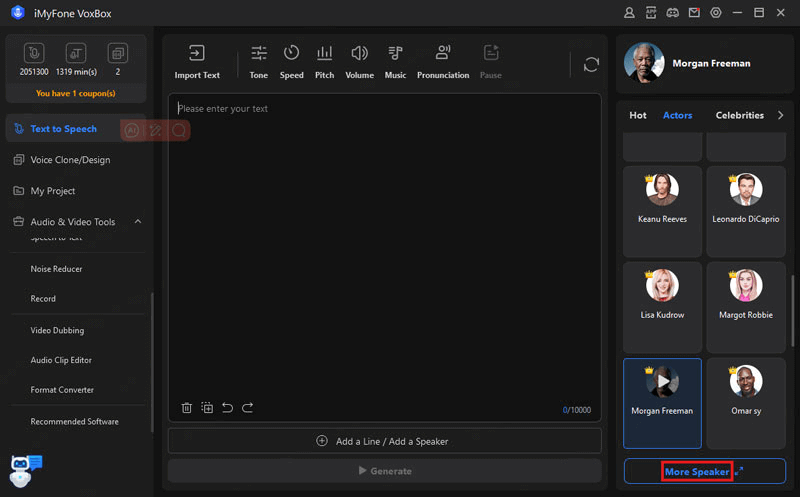Click the refresh icon beside the toolbar
Image resolution: width=800 pixels, height=497 pixels.
tap(591, 65)
